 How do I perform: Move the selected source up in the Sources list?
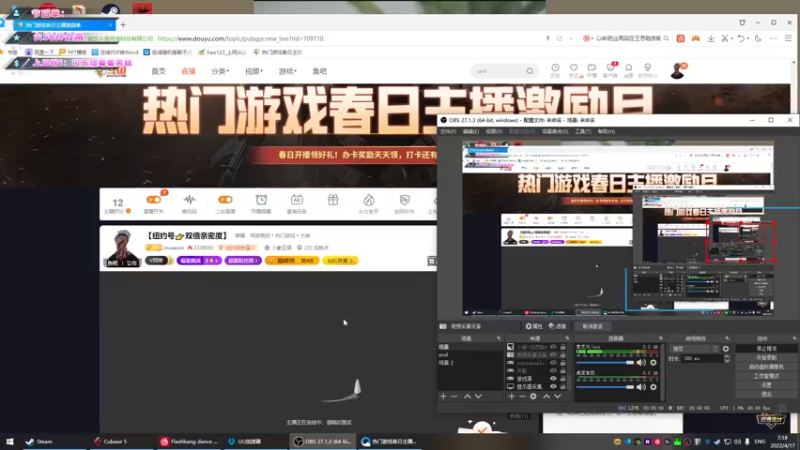pyautogui.click(x=546, y=396)
